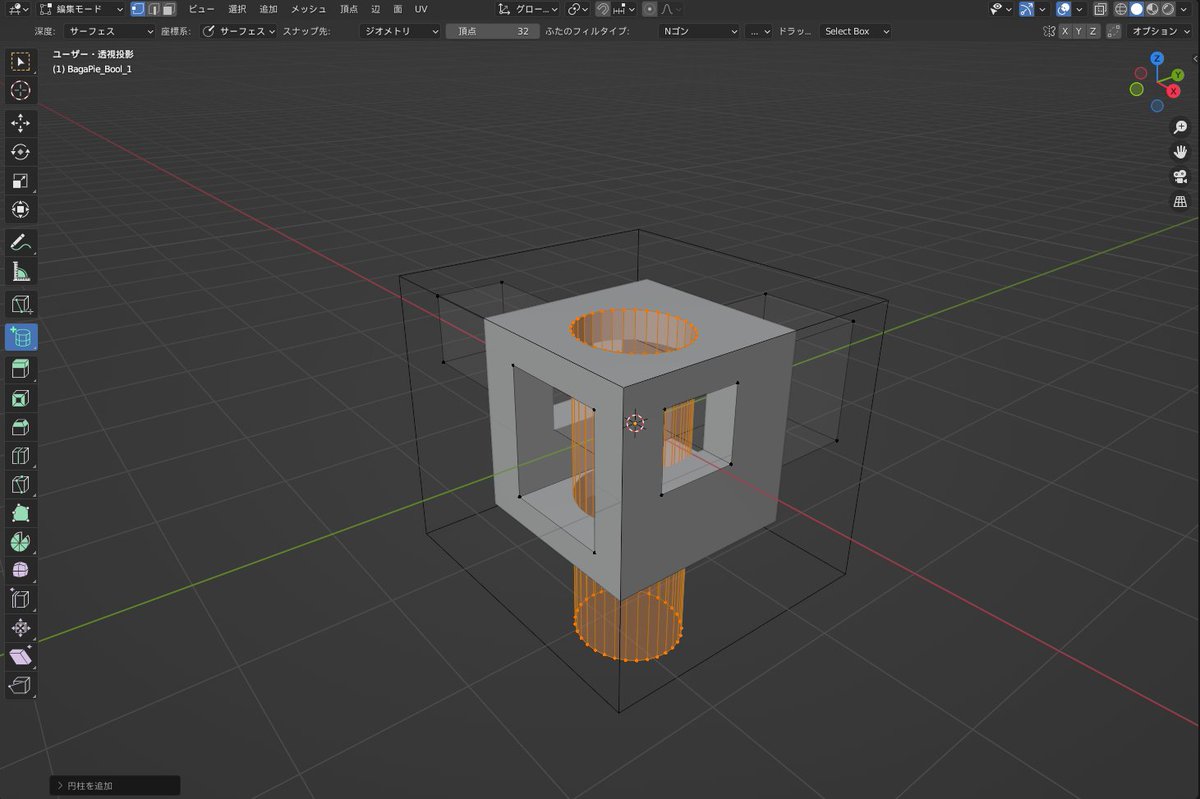The width and height of the screenshot is (1200, 799).
Task: Open the 選択 menu
Action: 237,9
